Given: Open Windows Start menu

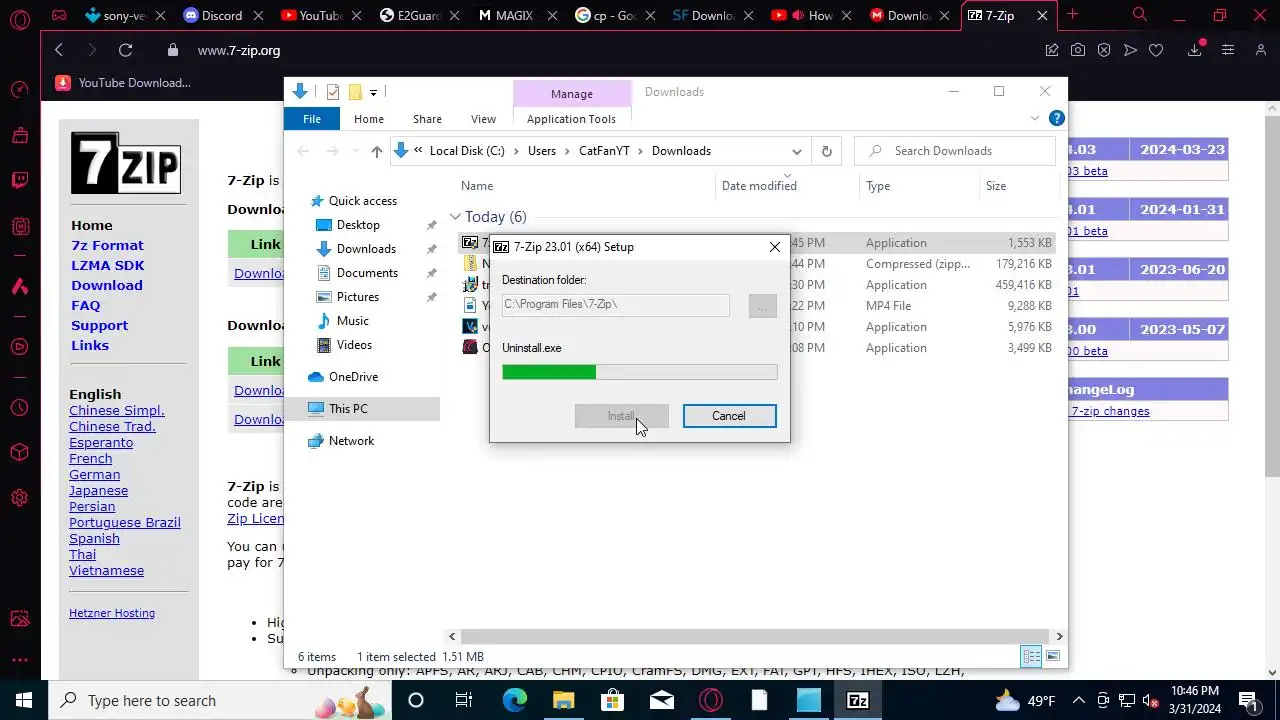Looking at the screenshot, I should point(24,700).
